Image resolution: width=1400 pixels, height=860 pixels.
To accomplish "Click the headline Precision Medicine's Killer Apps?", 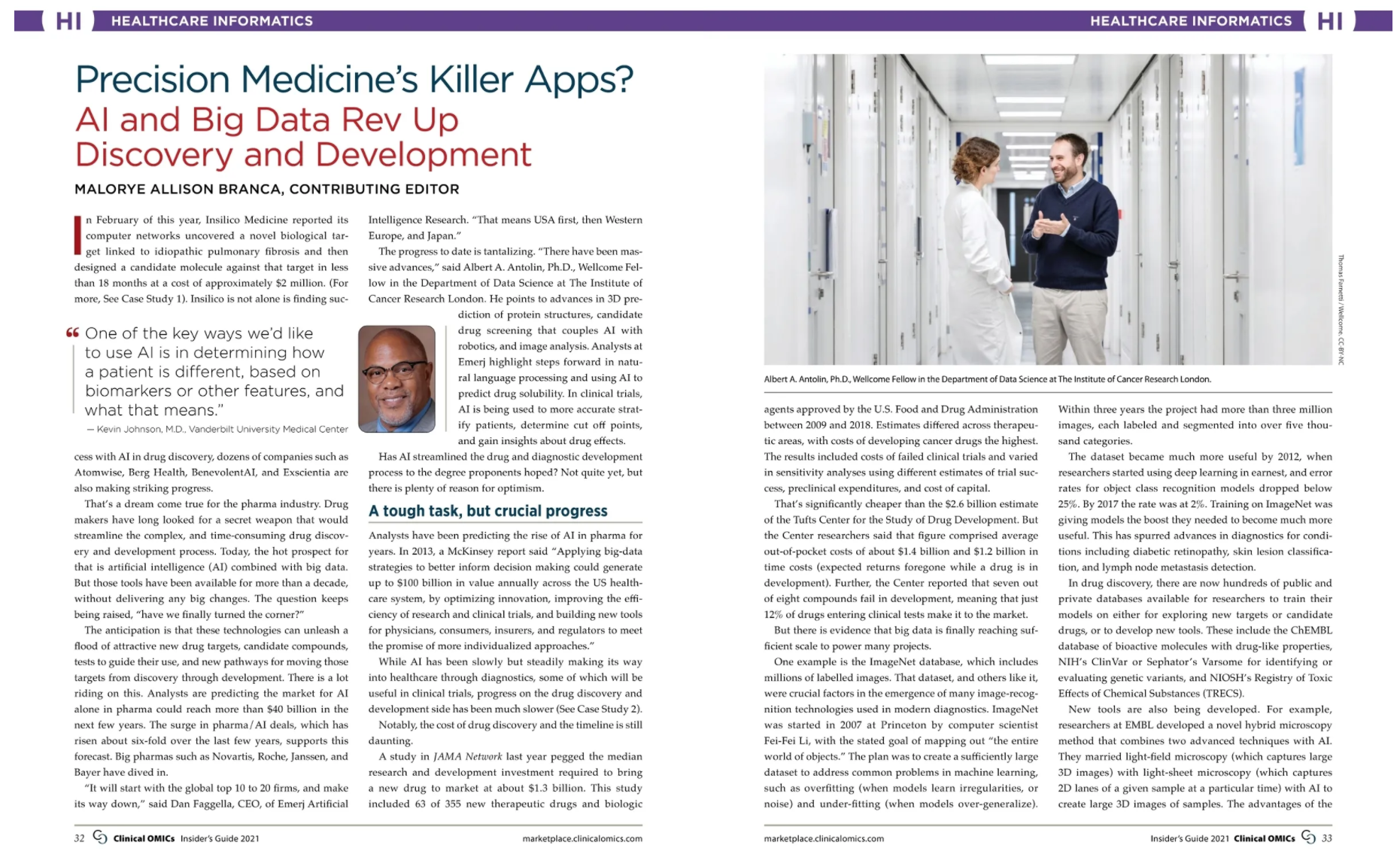I will tap(354, 80).
